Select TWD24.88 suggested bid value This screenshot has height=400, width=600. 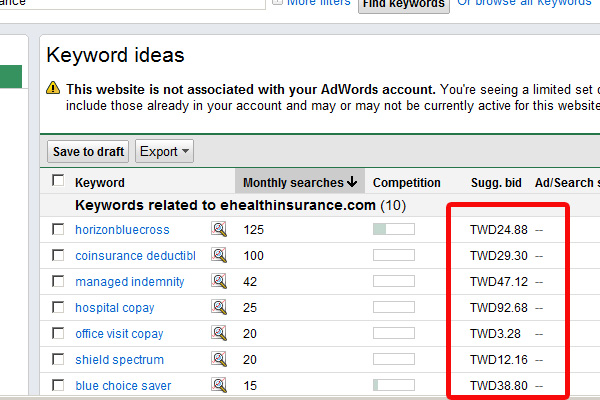point(499,230)
